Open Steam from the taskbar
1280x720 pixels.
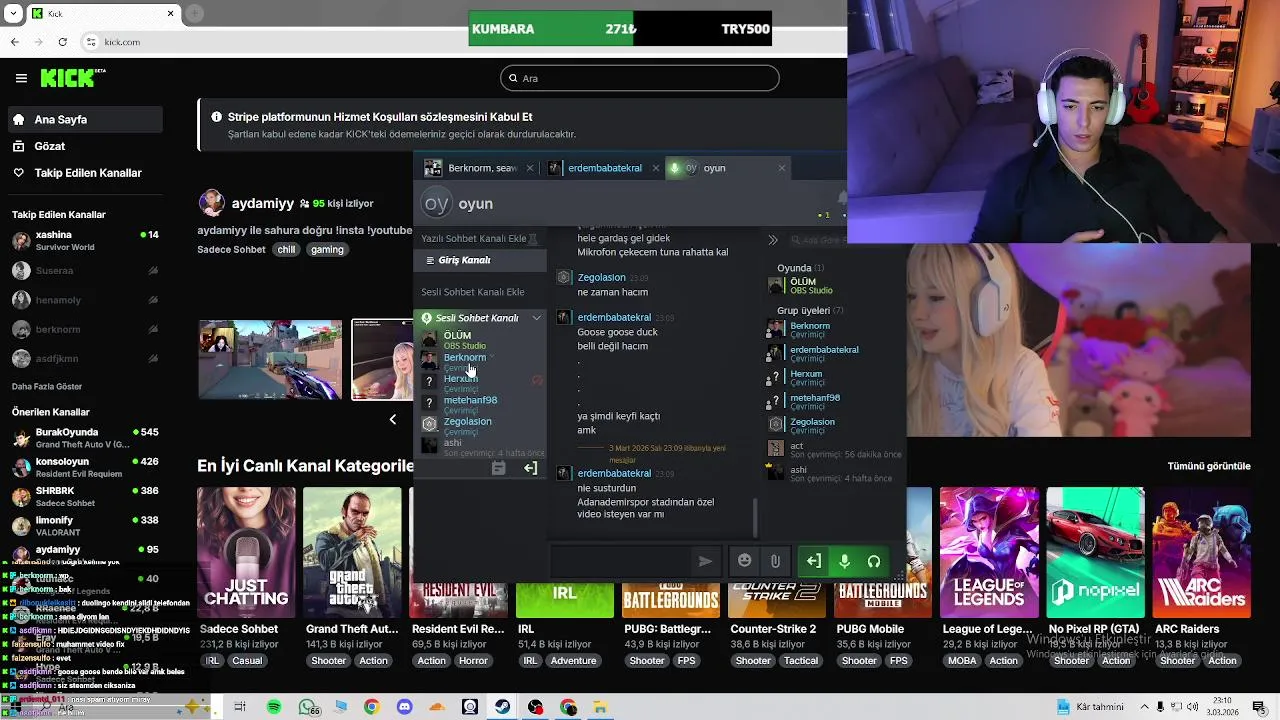click(502, 707)
